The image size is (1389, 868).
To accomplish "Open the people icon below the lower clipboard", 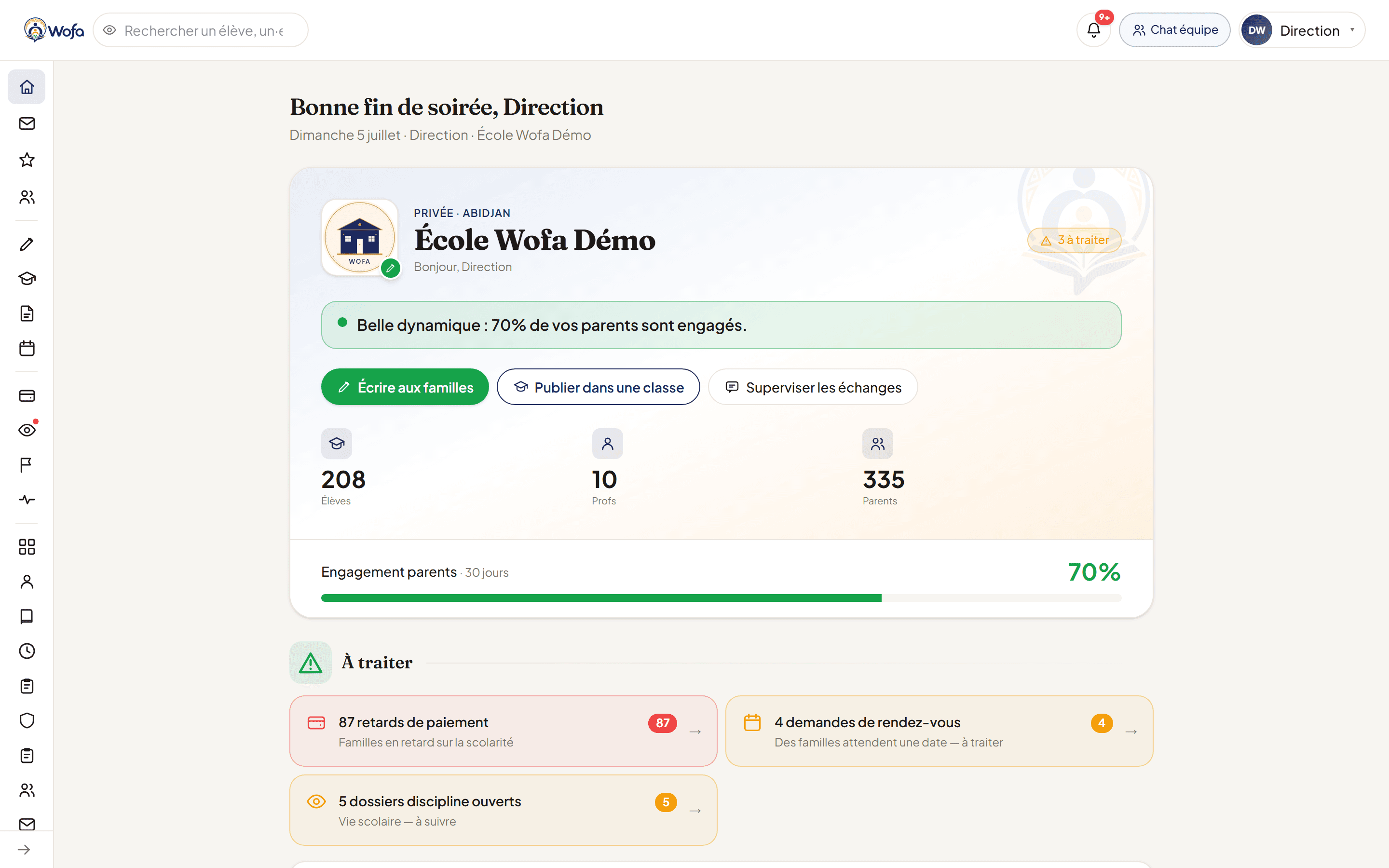I will 27,790.
